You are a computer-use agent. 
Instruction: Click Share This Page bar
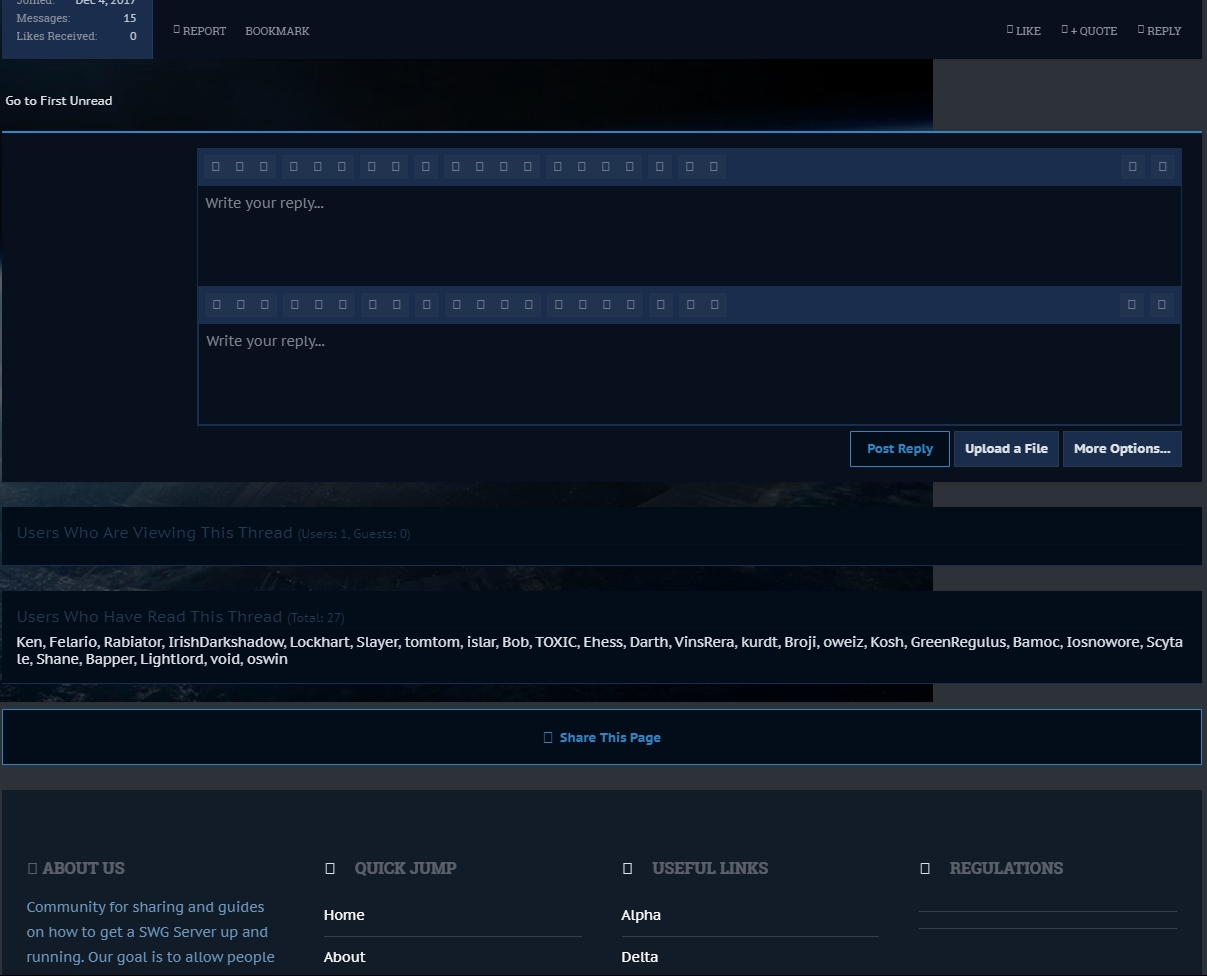[x=602, y=737]
